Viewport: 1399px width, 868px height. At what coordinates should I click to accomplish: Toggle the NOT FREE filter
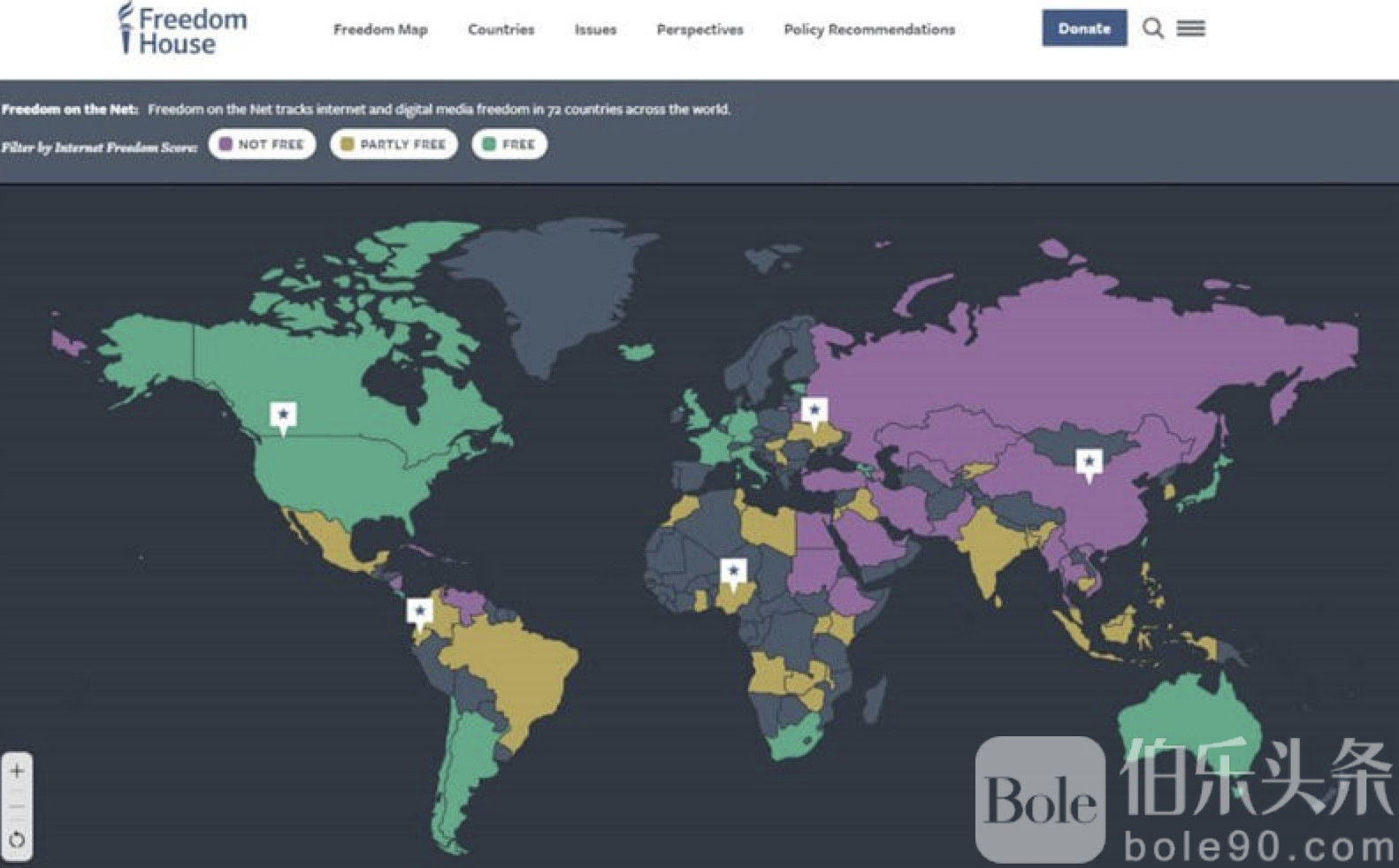click(x=262, y=144)
